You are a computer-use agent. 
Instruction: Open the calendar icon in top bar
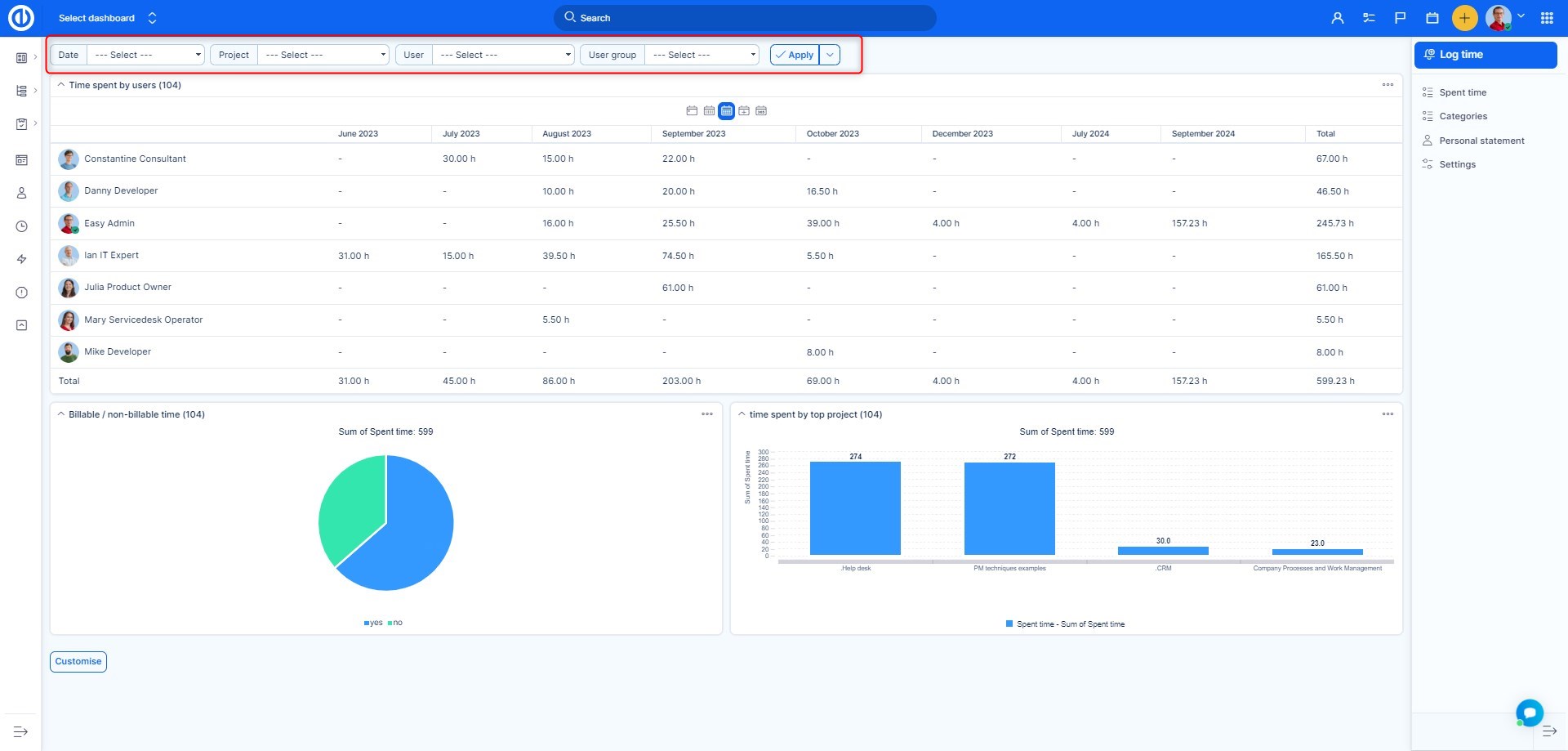pos(1432,18)
